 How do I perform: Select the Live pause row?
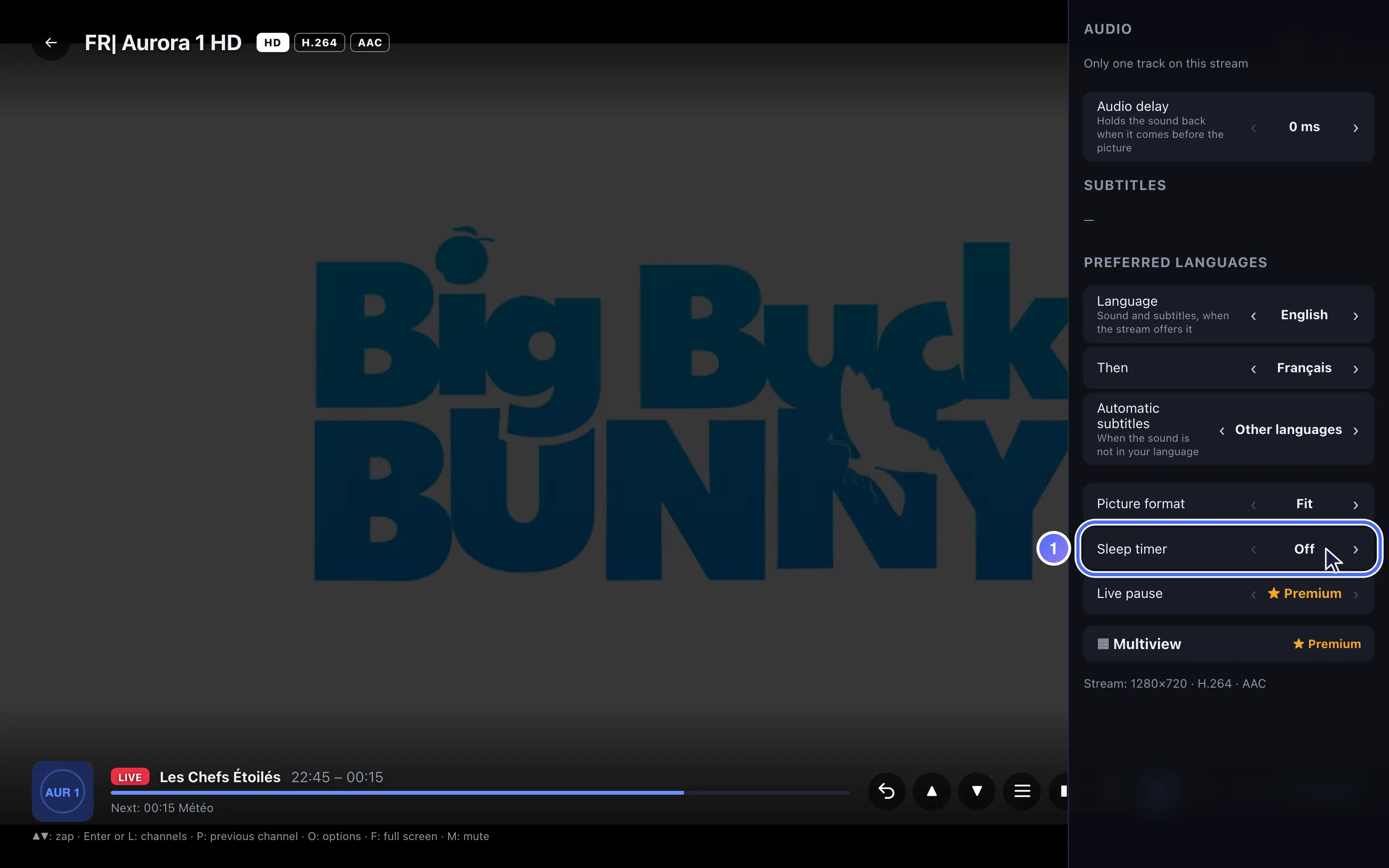(1228, 593)
